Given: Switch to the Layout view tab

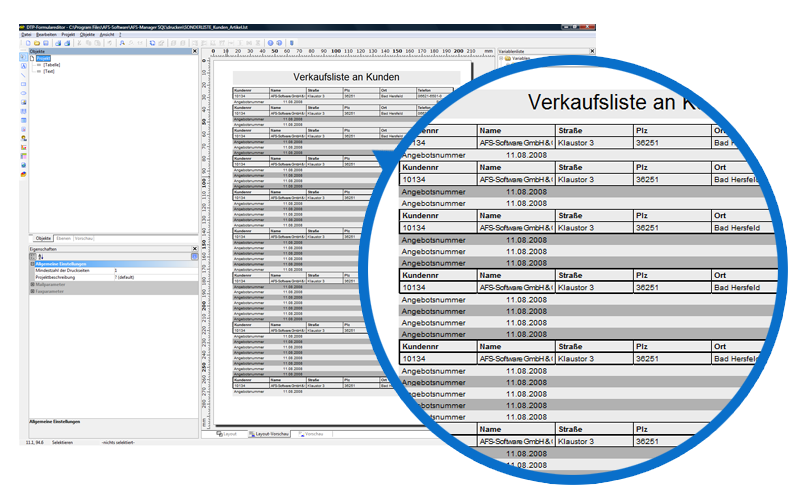Looking at the screenshot, I should pos(226,434).
